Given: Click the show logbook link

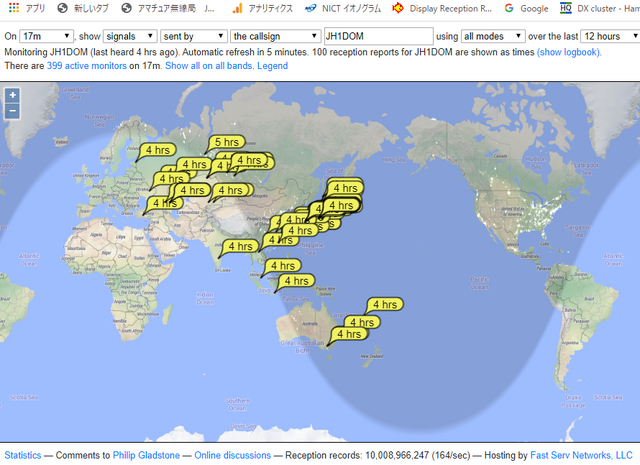Looking at the screenshot, I should pyautogui.click(x=569, y=52).
